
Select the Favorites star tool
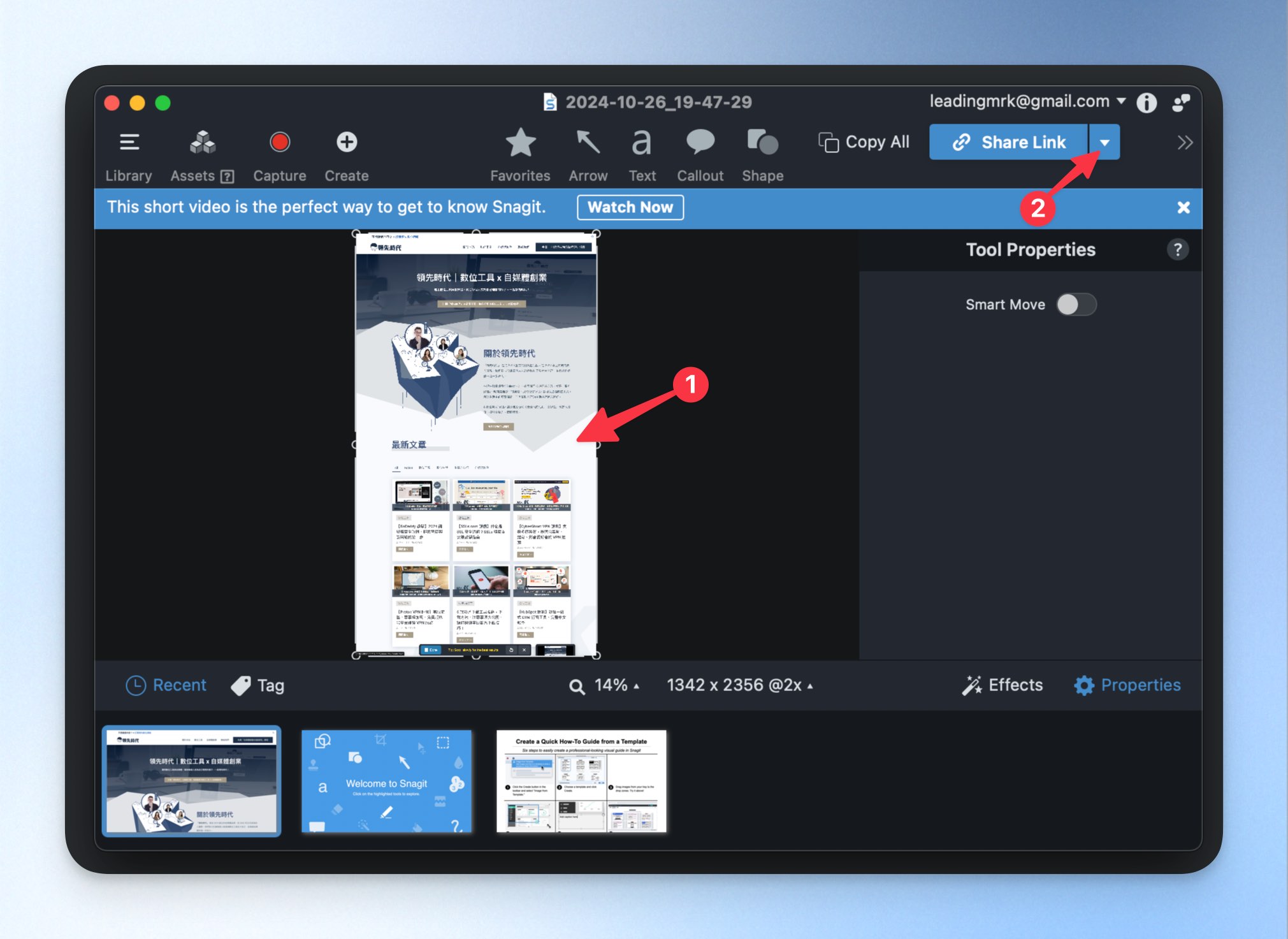520,156
